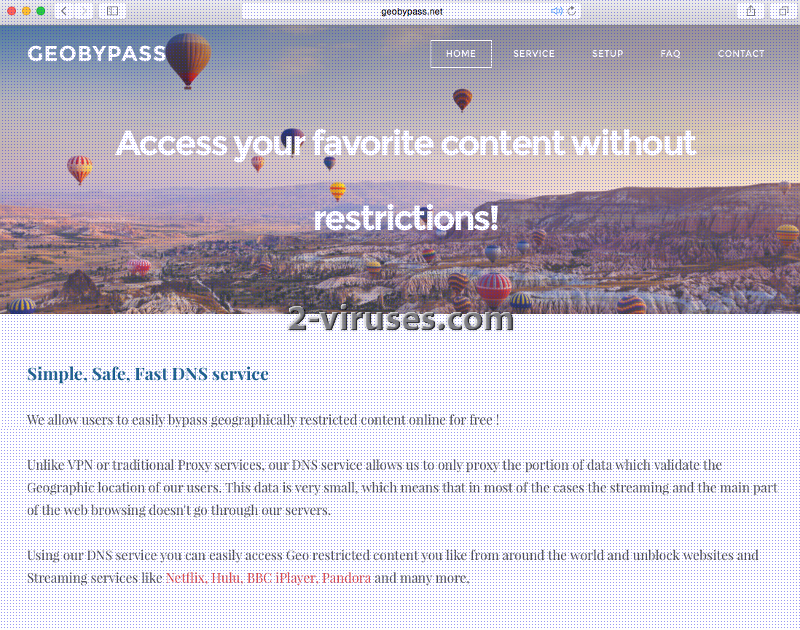Open the FAQ page
Image resolution: width=800 pixels, height=630 pixels.
[670, 54]
